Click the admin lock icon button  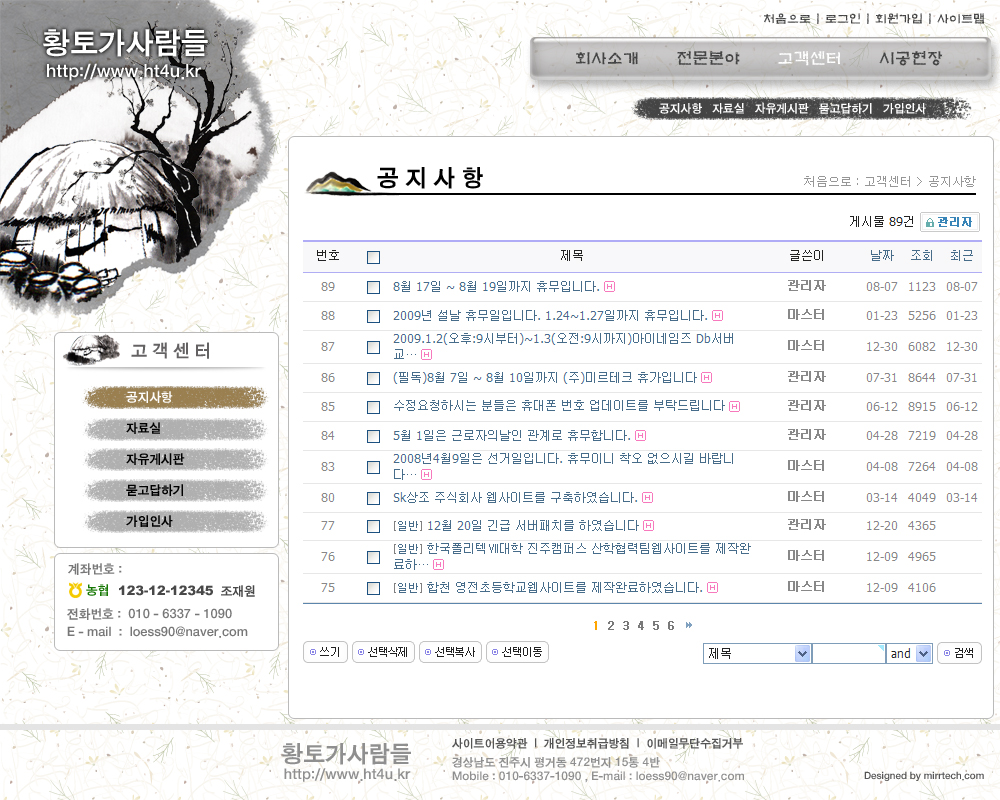(949, 222)
